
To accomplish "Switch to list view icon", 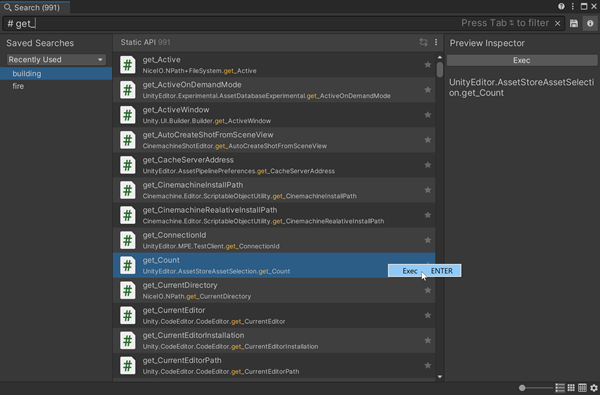I will click(560, 388).
